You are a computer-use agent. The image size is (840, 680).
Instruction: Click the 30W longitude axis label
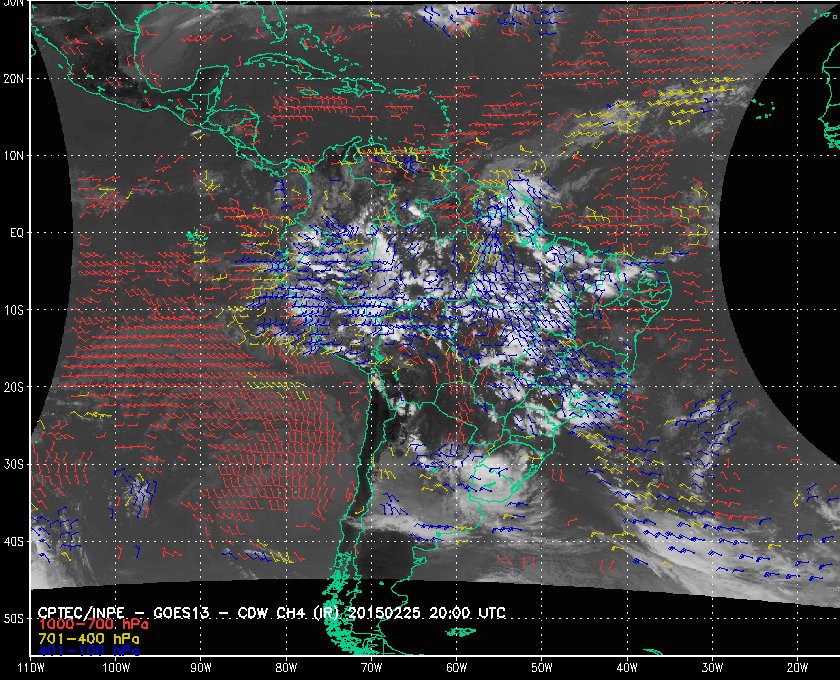[711, 666]
